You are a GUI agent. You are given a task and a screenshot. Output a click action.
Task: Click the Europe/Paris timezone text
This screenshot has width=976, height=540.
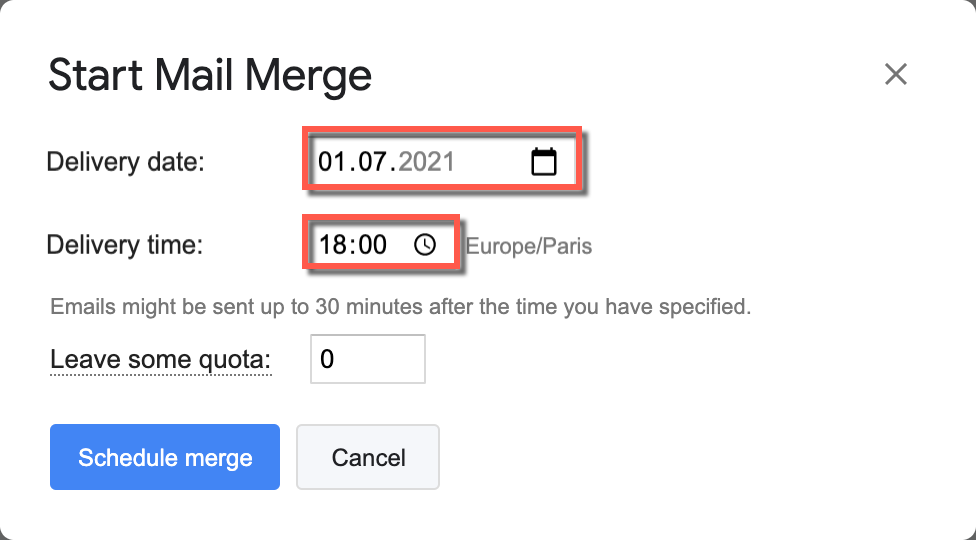click(529, 246)
